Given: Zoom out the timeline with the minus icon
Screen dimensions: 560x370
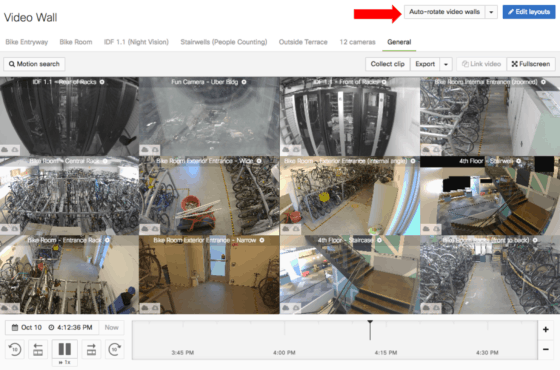Looking at the screenshot, I should pos(546,349).
